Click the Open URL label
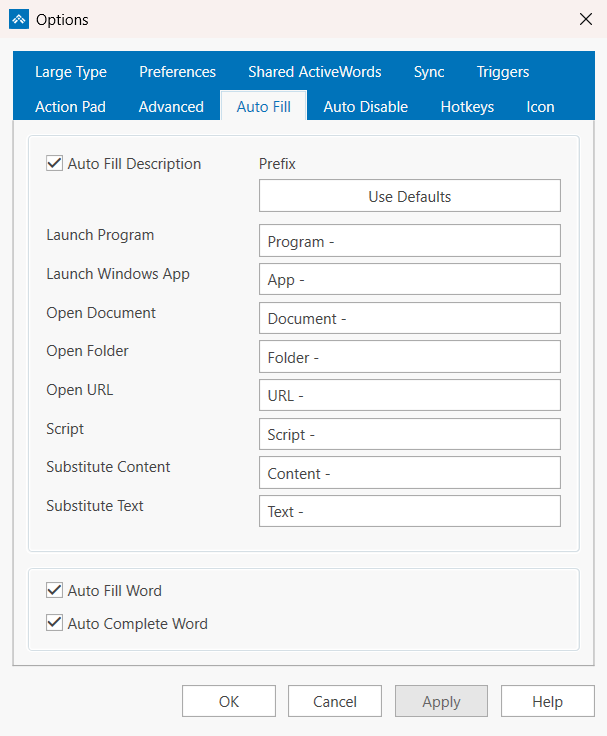This screenshot has height=736, width=607. [x=80, y=390]
